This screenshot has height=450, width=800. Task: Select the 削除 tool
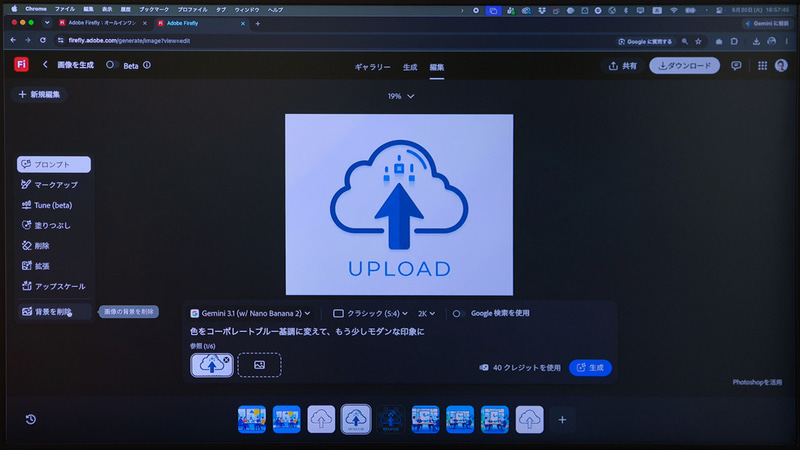coord(54,246)
